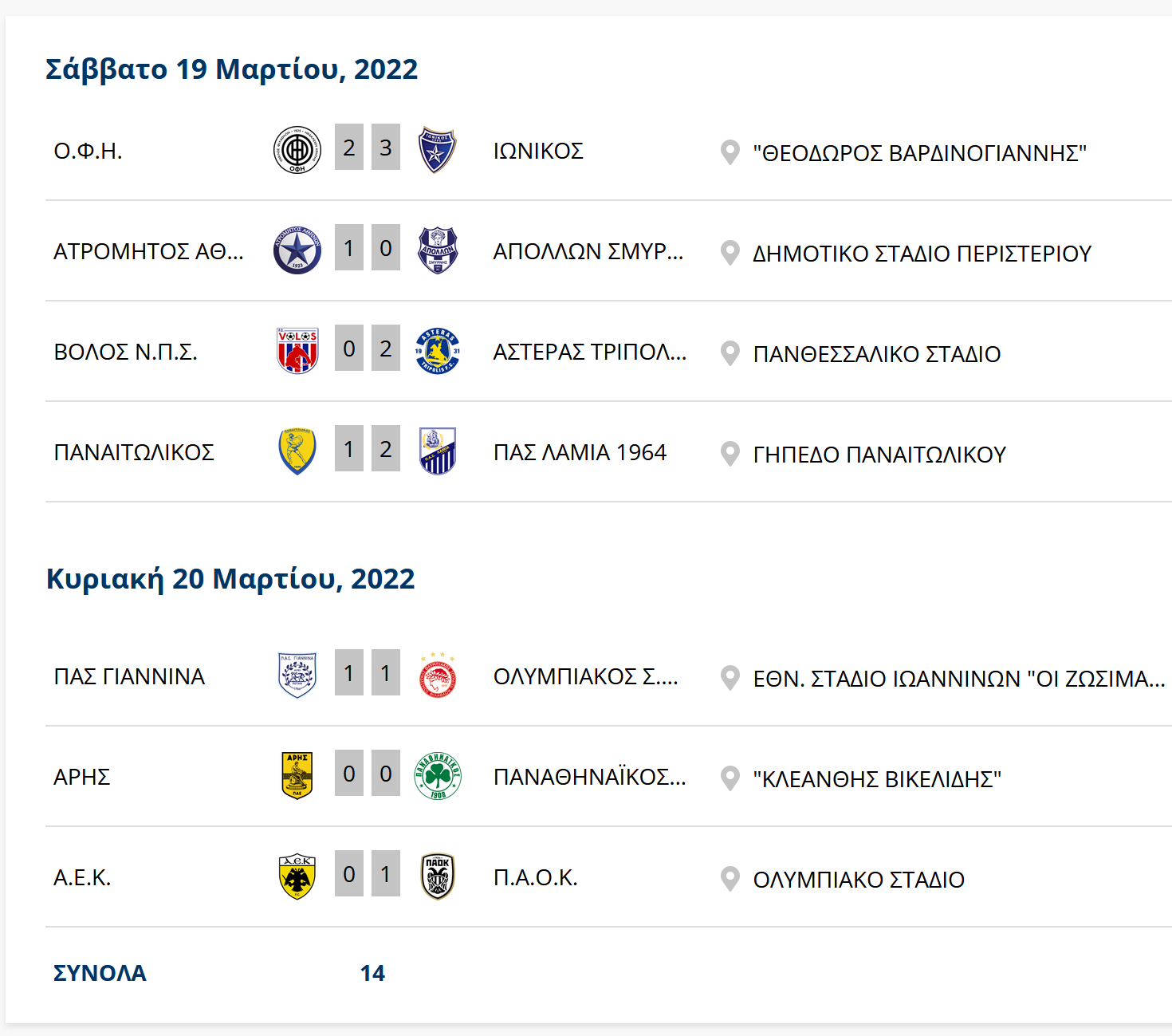Open the ΙΩΝΙΚΟΣ team link
The height and width of the screenshot is (1036, 1172).
[538, 151]
